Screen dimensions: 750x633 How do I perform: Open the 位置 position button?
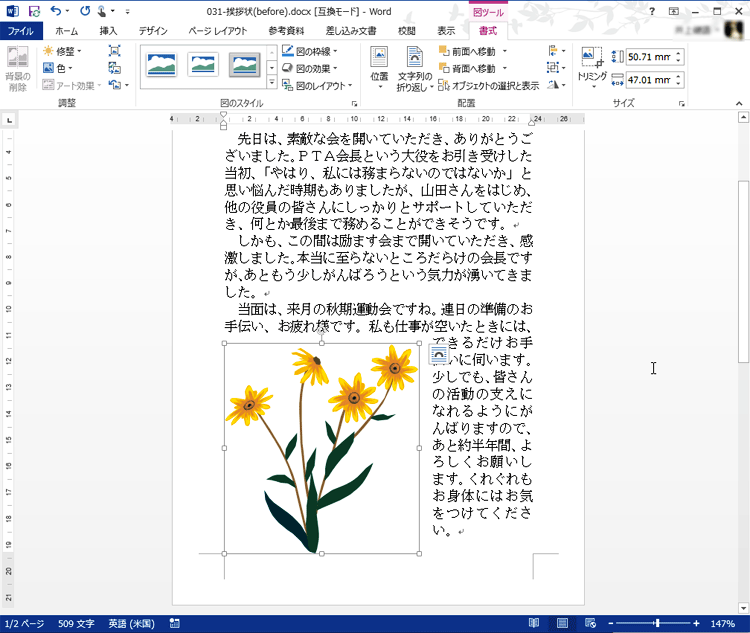[379, 69]
